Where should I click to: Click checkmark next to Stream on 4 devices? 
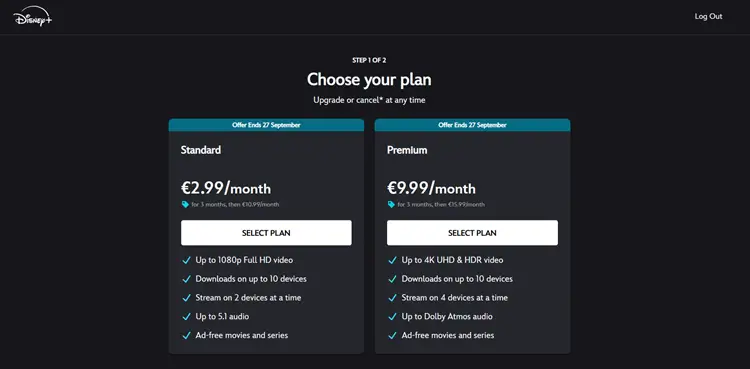(x=392, y=298)
